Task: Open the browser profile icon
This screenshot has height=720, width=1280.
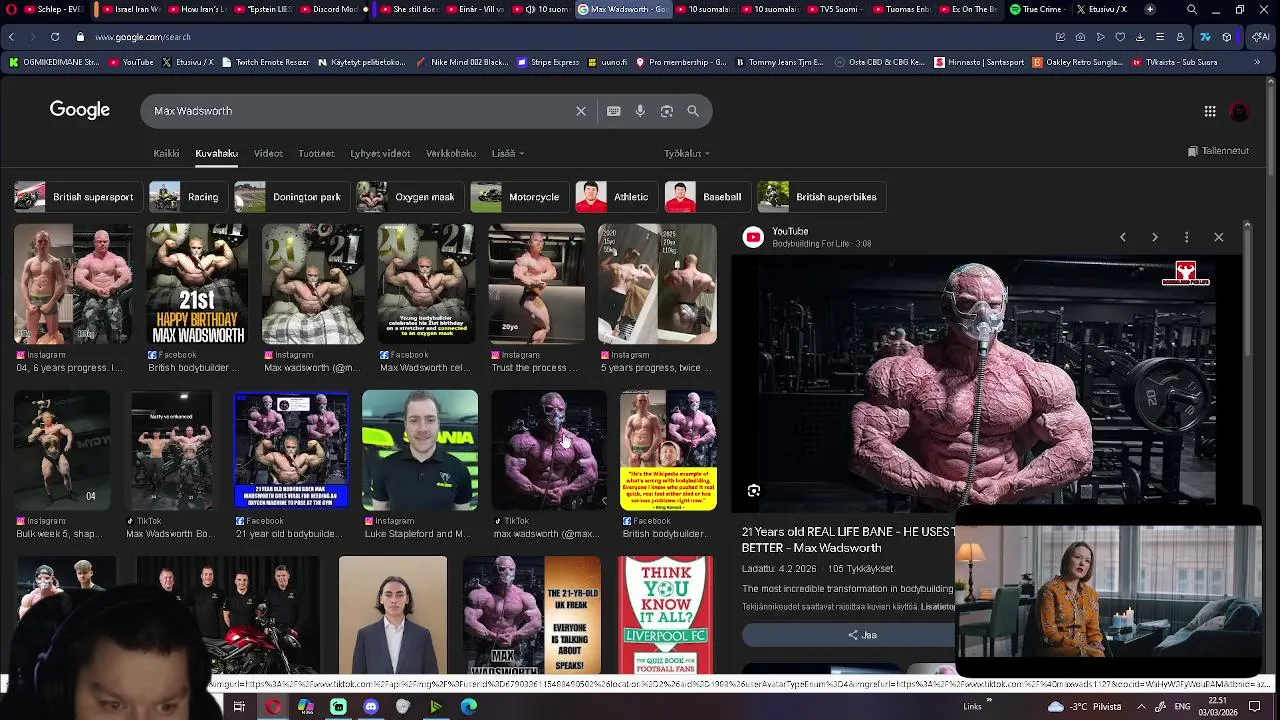Action: [1180, 37]
